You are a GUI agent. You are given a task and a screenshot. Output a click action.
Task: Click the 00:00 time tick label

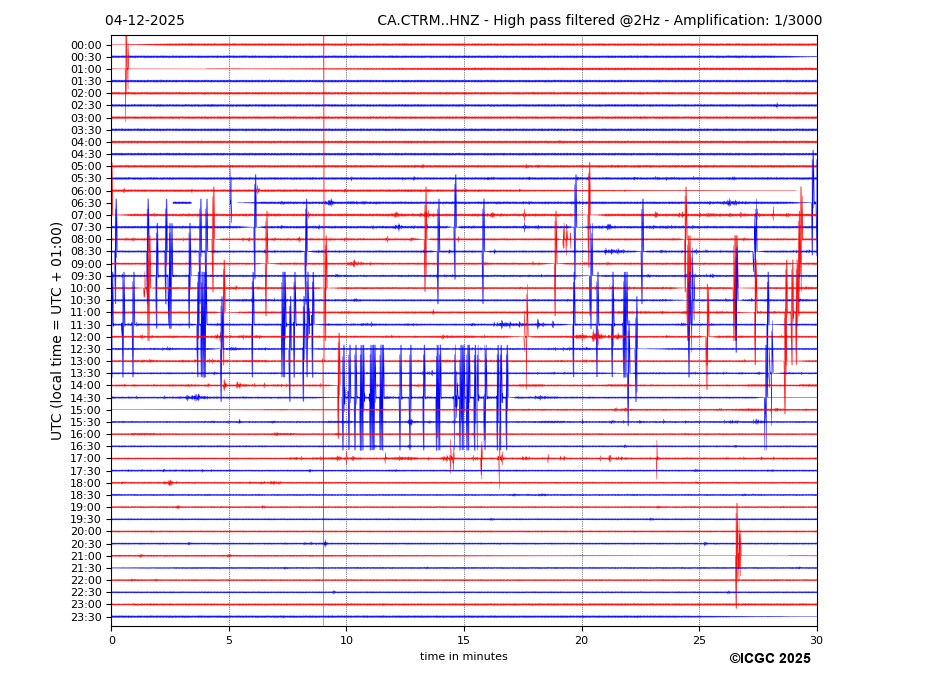tap(86, 45)
